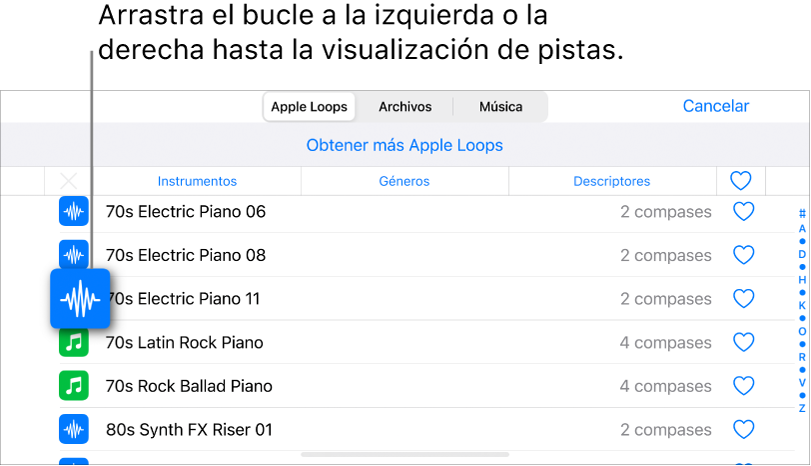Open the Instrumentos filter
Screen dimensions: 811x466
pyautogui.click(x=197, y=181)
